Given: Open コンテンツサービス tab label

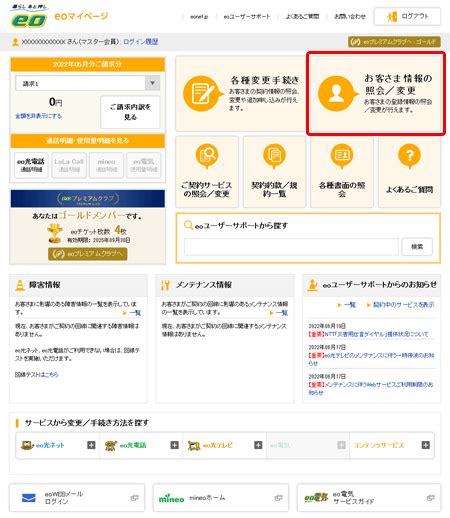Looking at the screenshot, I should click(x=379, y=445).
